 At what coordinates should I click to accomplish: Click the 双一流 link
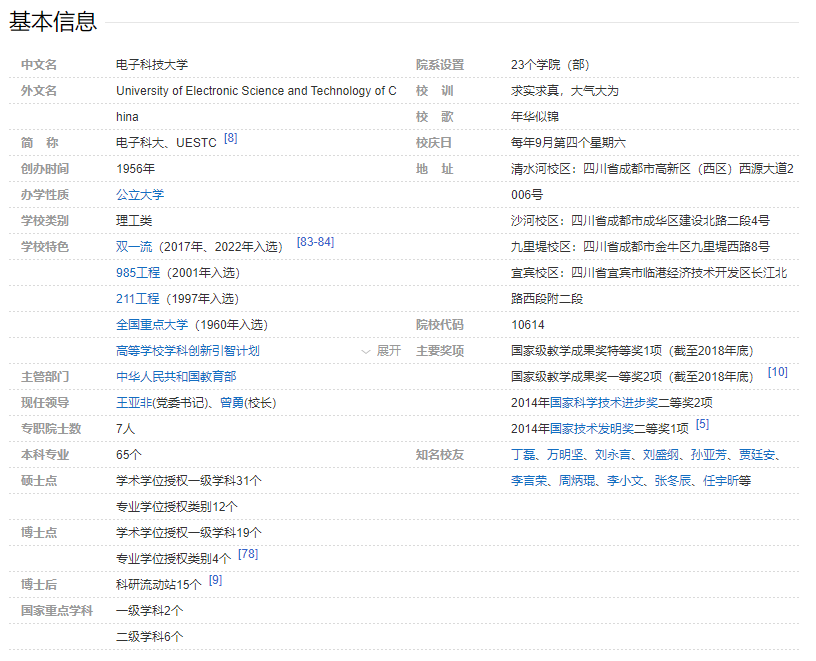click(x=134, y=247)
